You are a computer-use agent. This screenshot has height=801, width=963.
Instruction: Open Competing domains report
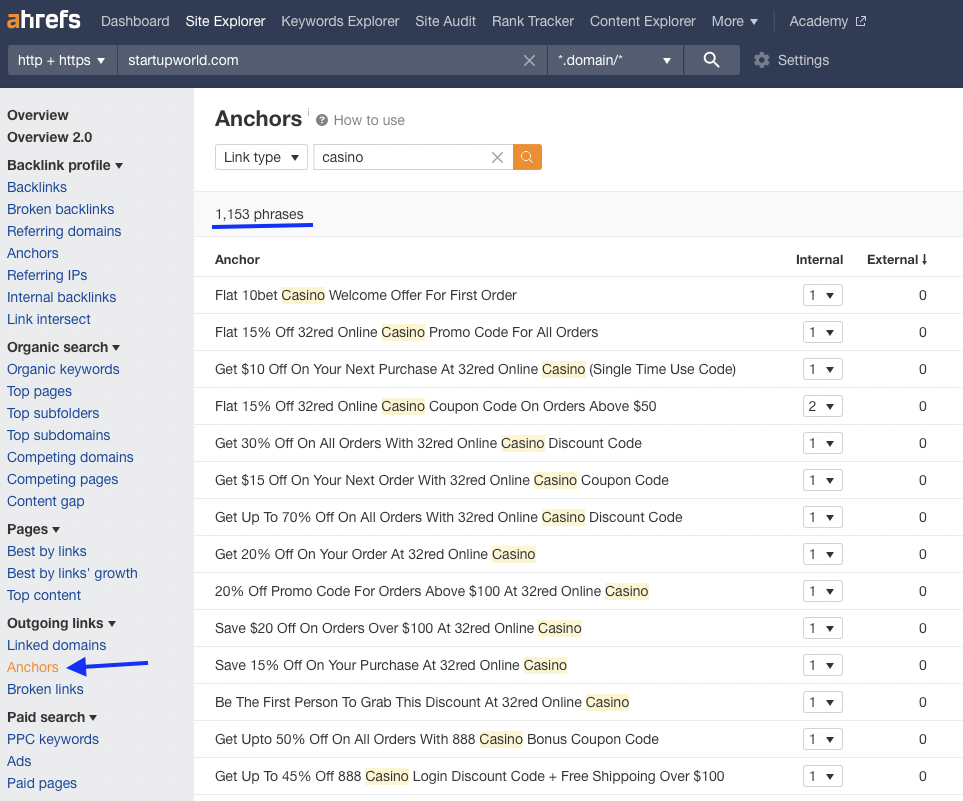point(70,457)
